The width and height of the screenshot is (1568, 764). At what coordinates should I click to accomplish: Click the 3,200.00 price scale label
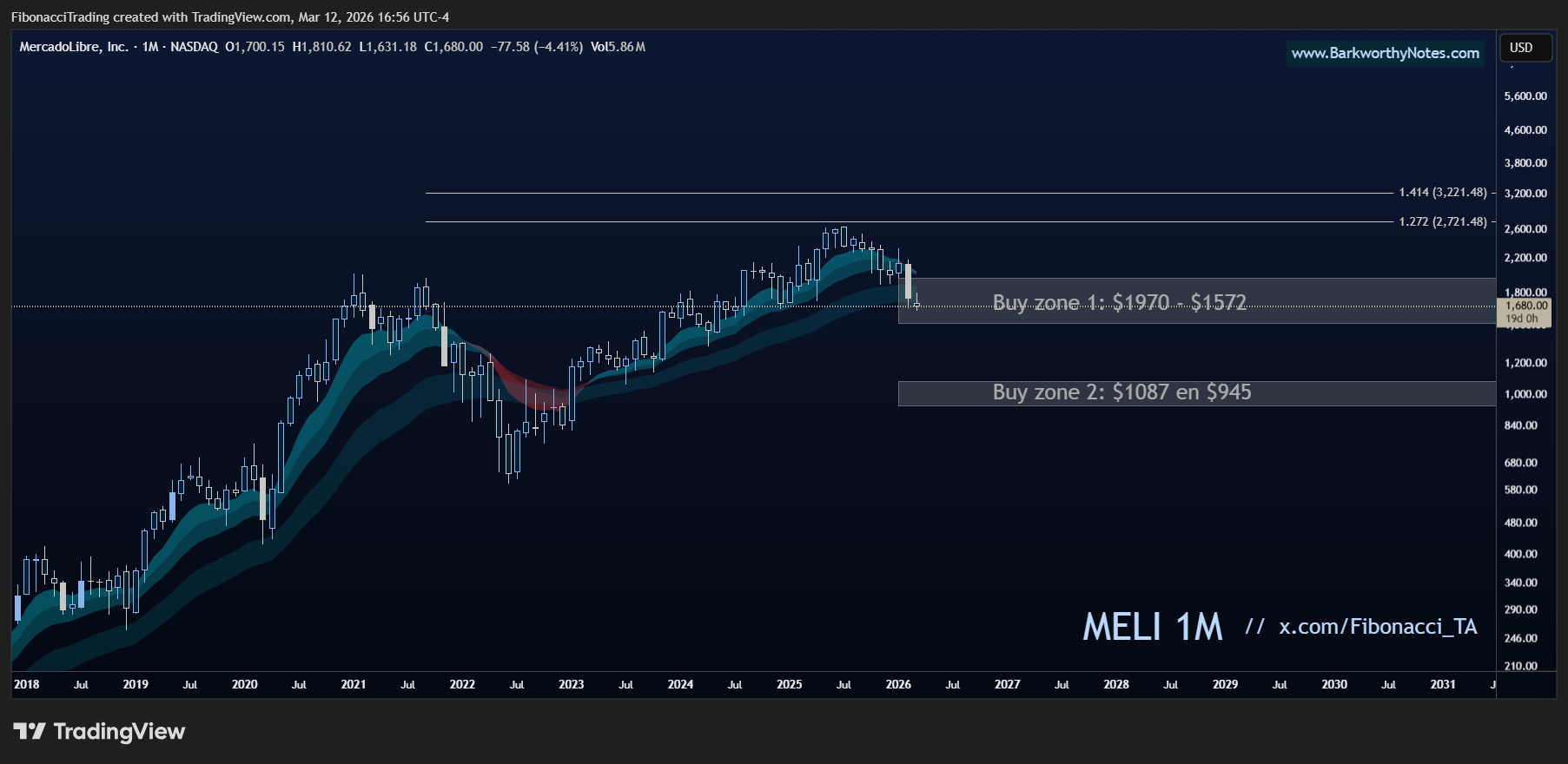click(x=1525, y=194)
